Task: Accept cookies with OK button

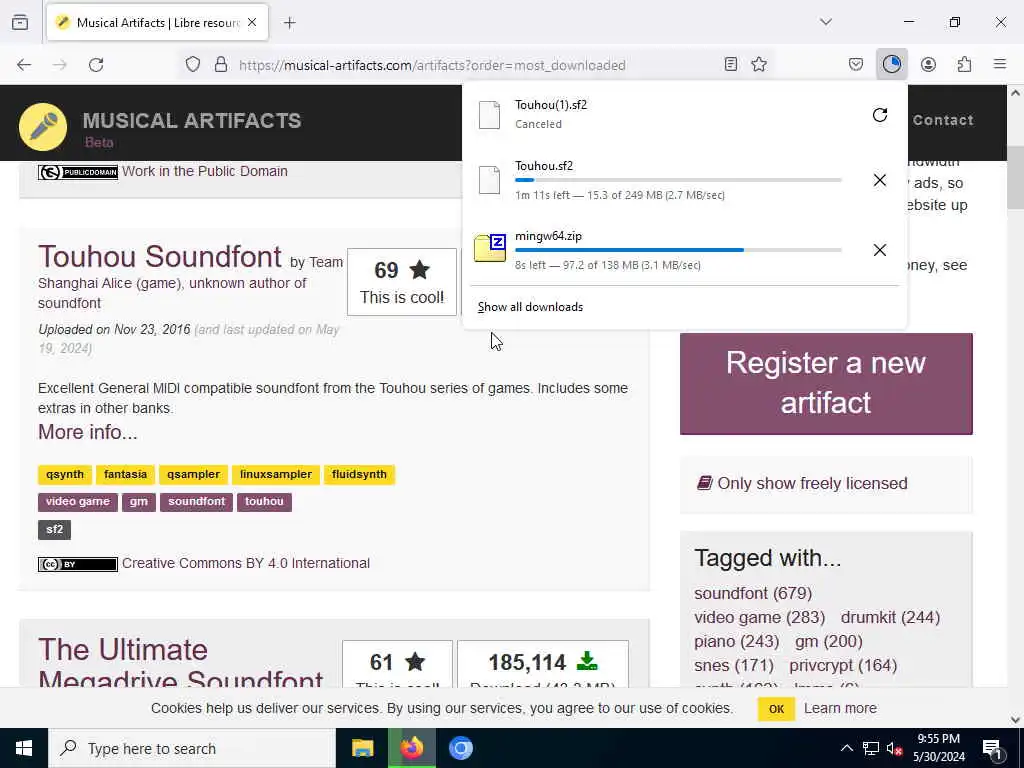Action: [x=776, y=709]
